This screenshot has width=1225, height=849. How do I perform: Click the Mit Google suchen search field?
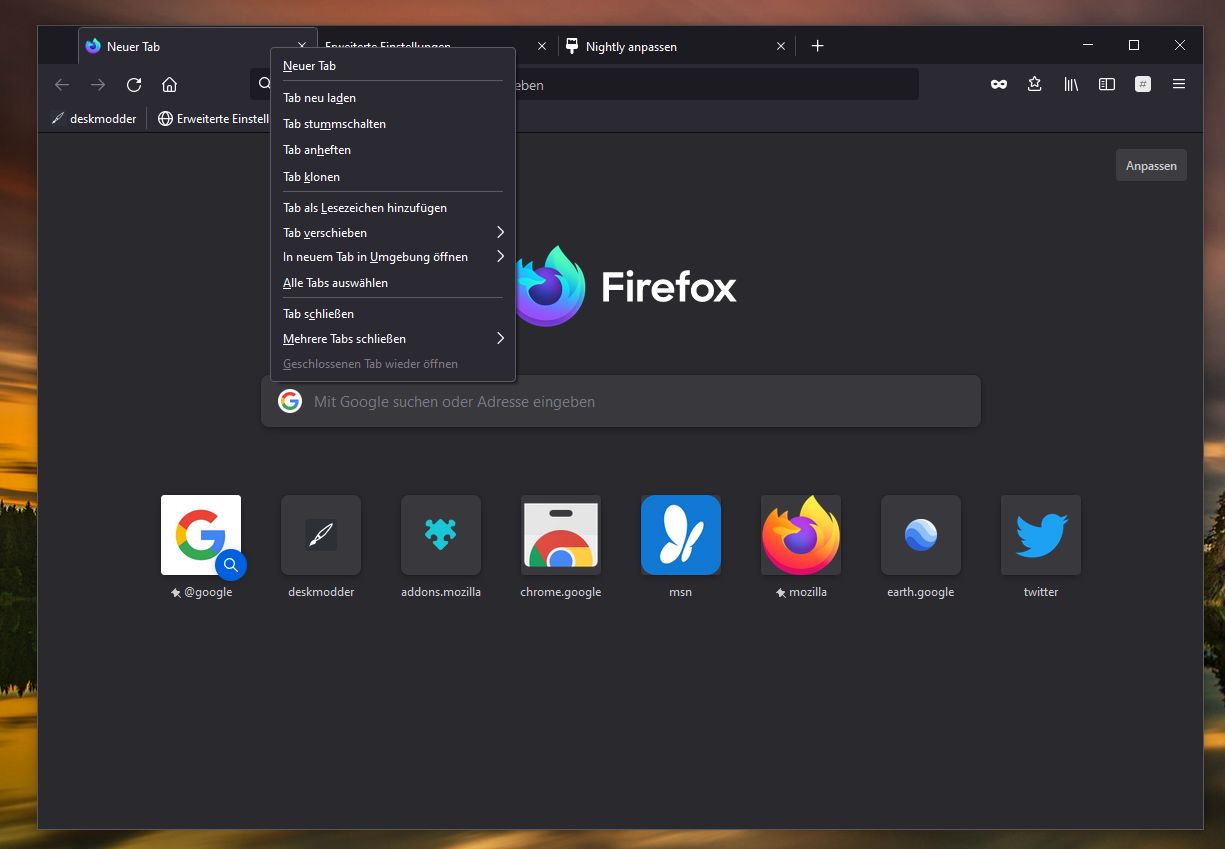pos(621,401)
